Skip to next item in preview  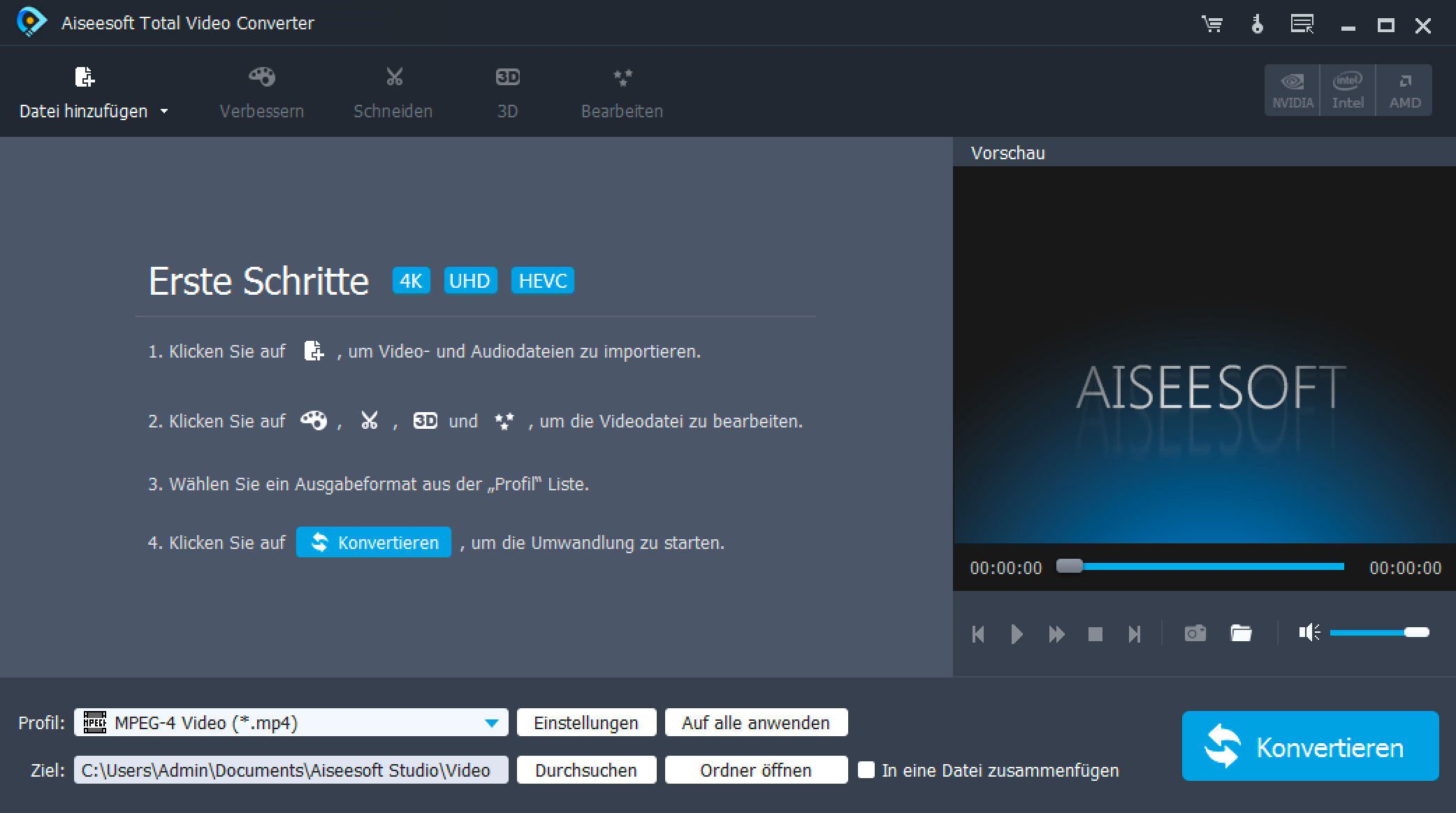1135,634
